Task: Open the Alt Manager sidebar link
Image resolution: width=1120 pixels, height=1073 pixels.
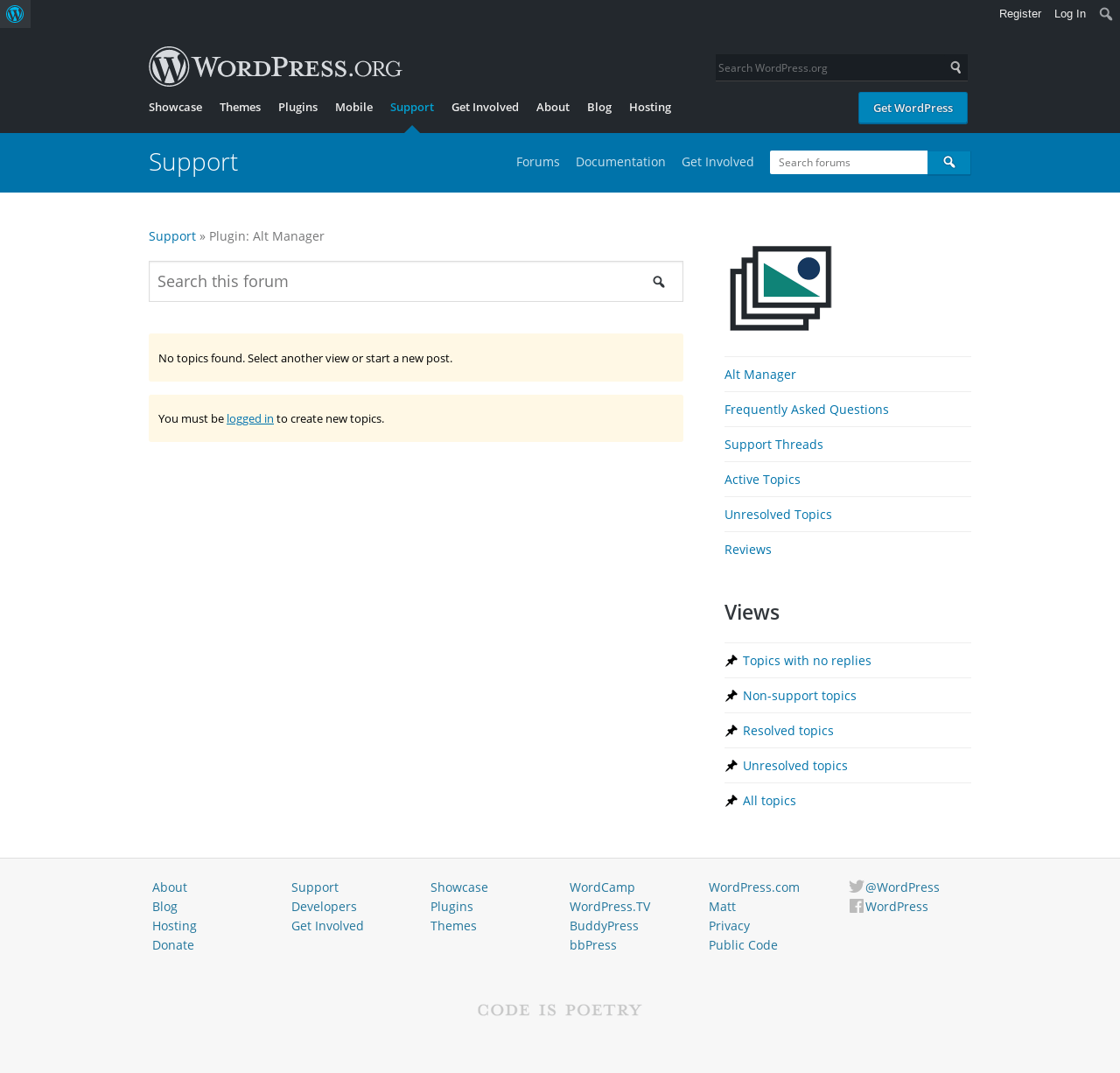Action: [x=760, y=375]
